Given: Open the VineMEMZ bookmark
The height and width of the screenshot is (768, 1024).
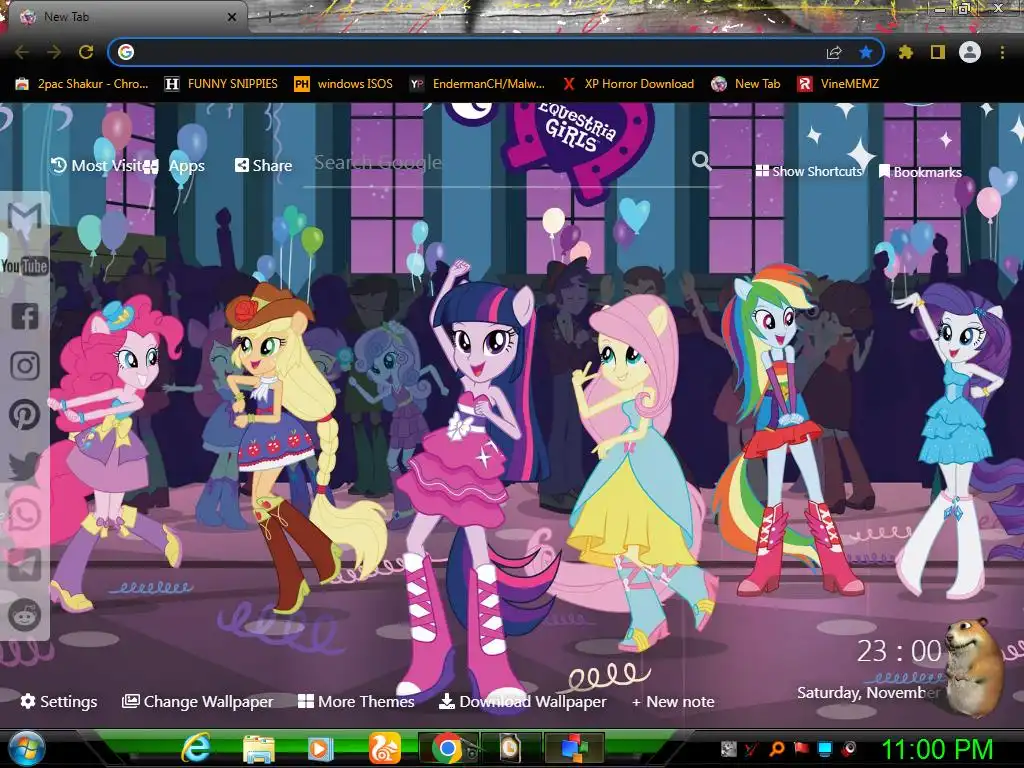Looking at the screenshot, I should point(839,84).
